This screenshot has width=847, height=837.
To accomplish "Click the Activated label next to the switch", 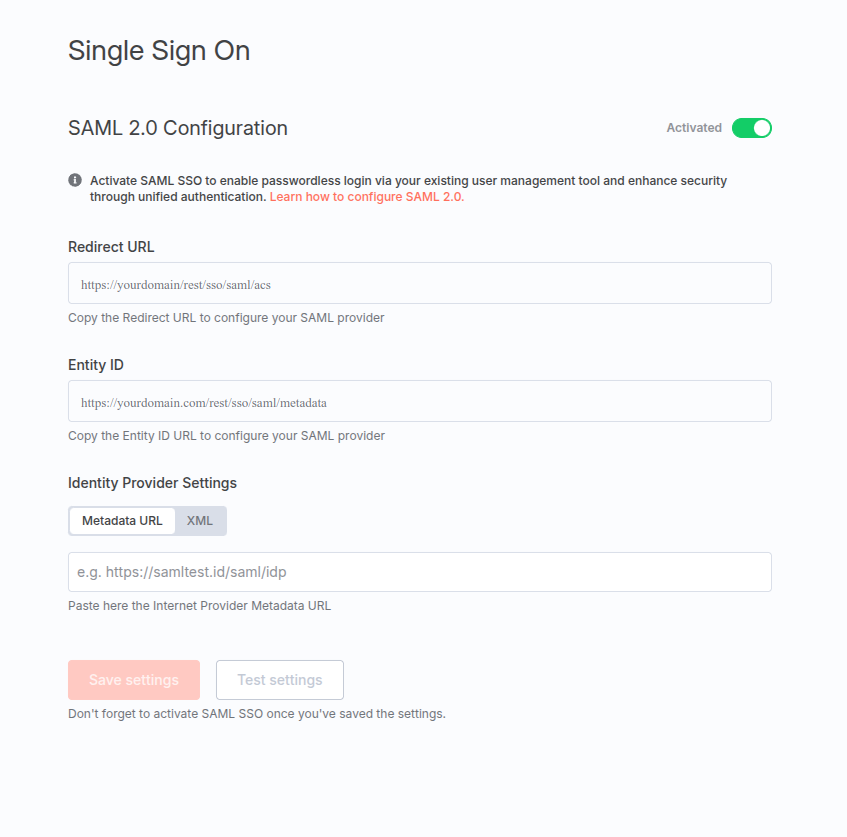I will click(x=694, y=128).
